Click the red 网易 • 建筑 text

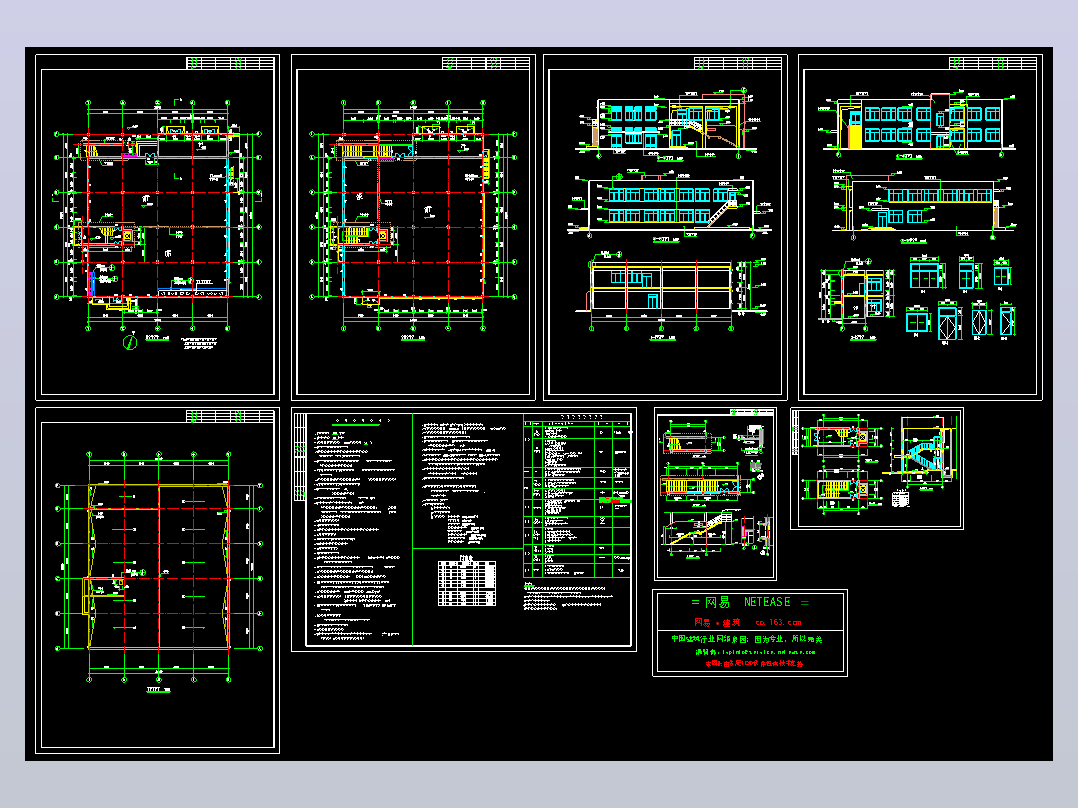716,622
